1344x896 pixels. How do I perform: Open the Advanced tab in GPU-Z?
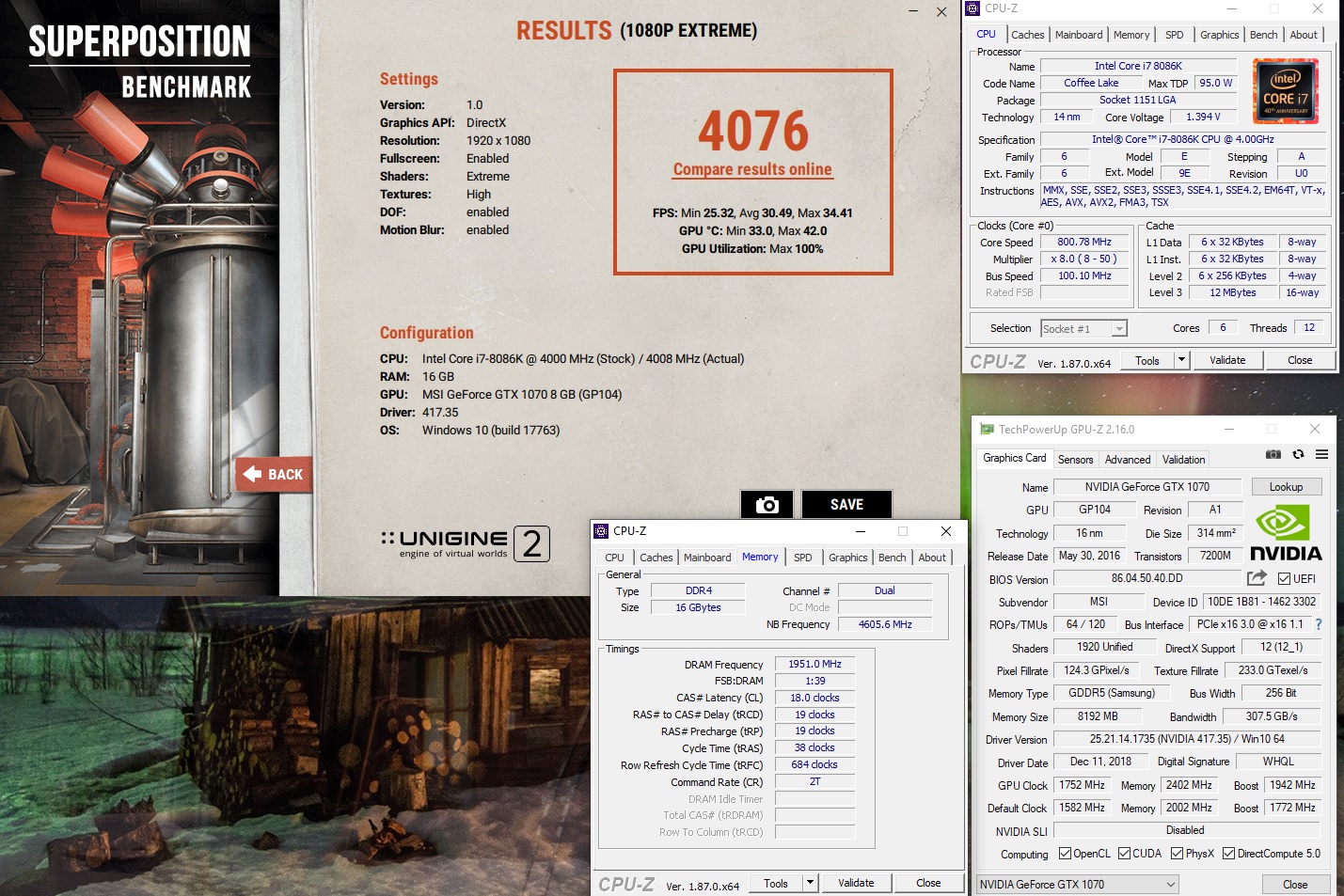click(1127, 460)
